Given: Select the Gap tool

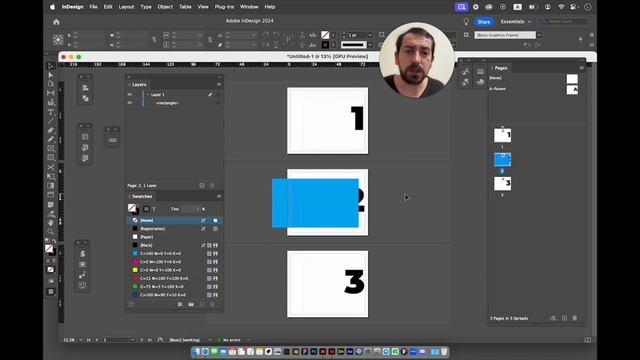Looking at the screenshot, I should pyautogui.click(x=51, y=93).
